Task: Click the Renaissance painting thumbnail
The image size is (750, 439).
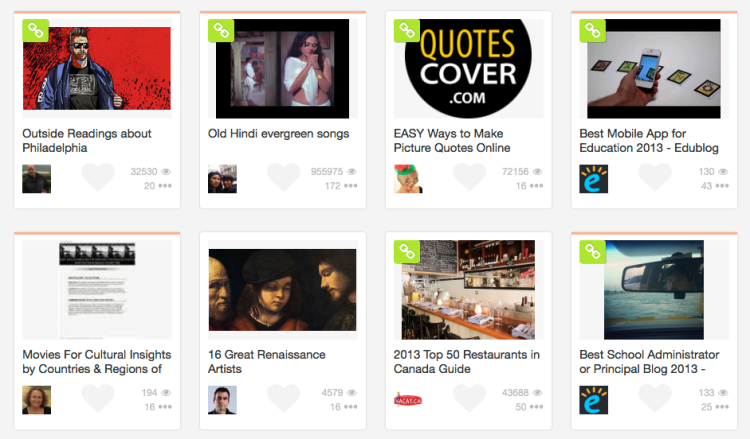Action: tap(282, 290)
